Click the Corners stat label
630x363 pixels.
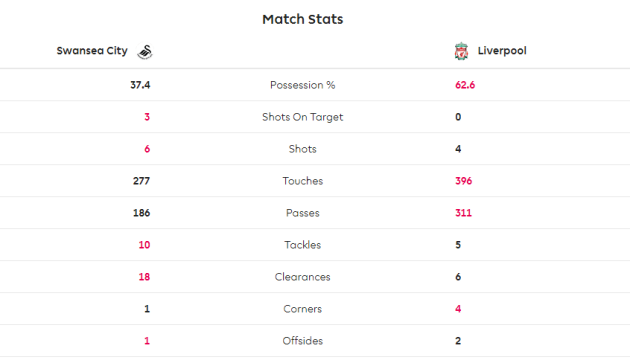[x=303, y=309]
